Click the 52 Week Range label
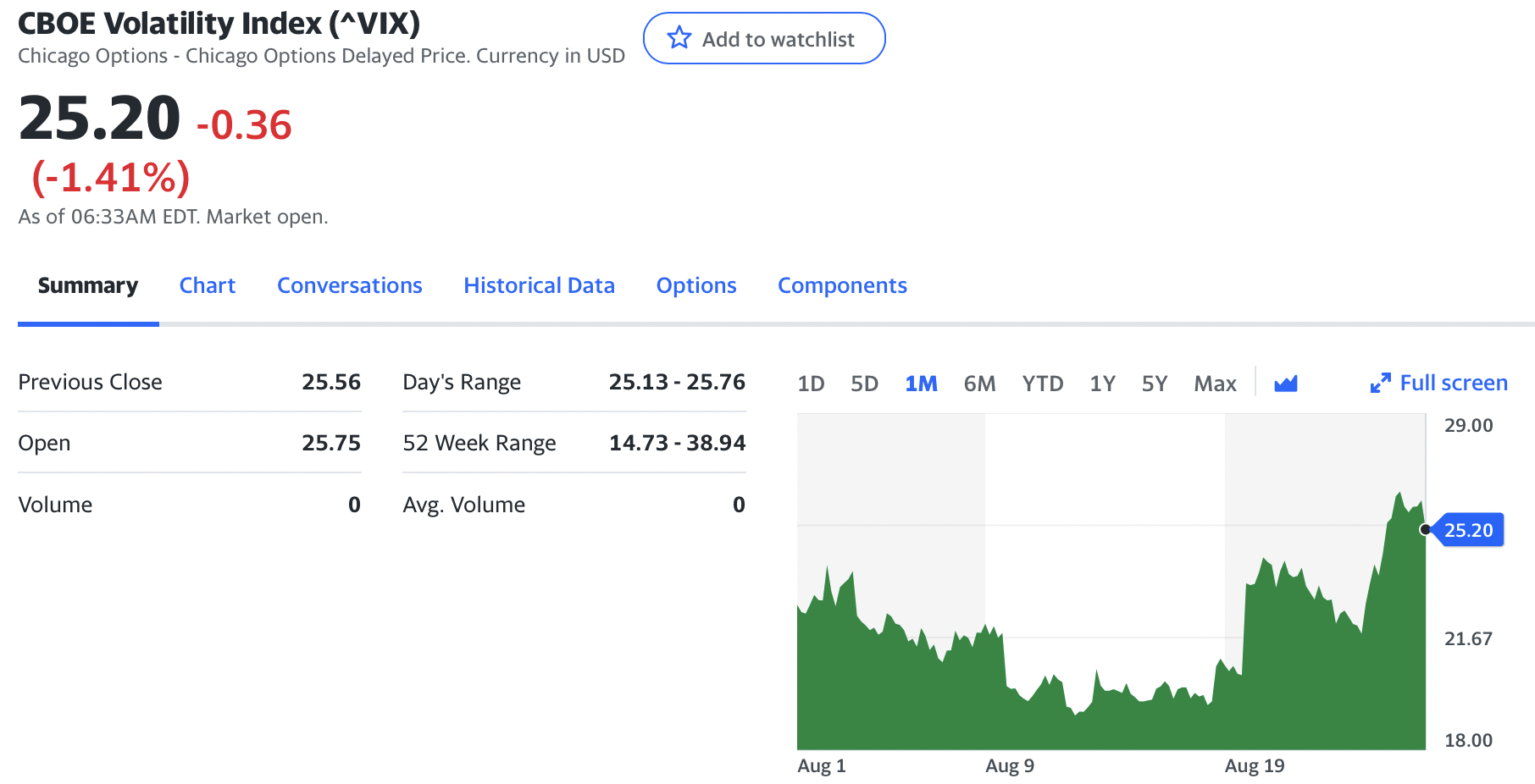This screenshot has height=784, width=1535. [479, 443]
